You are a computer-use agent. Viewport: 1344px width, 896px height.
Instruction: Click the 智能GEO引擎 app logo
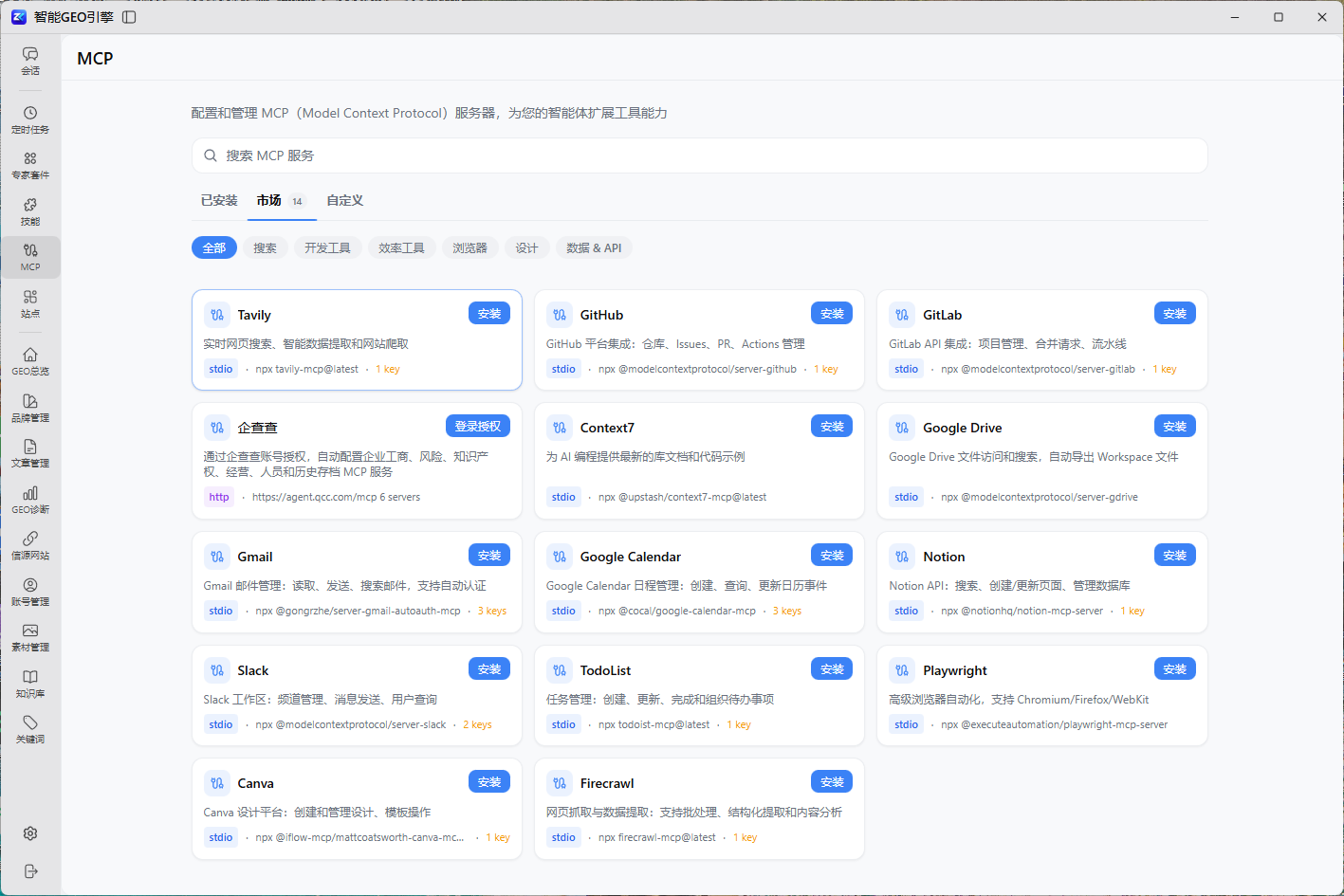pos(18,17)
